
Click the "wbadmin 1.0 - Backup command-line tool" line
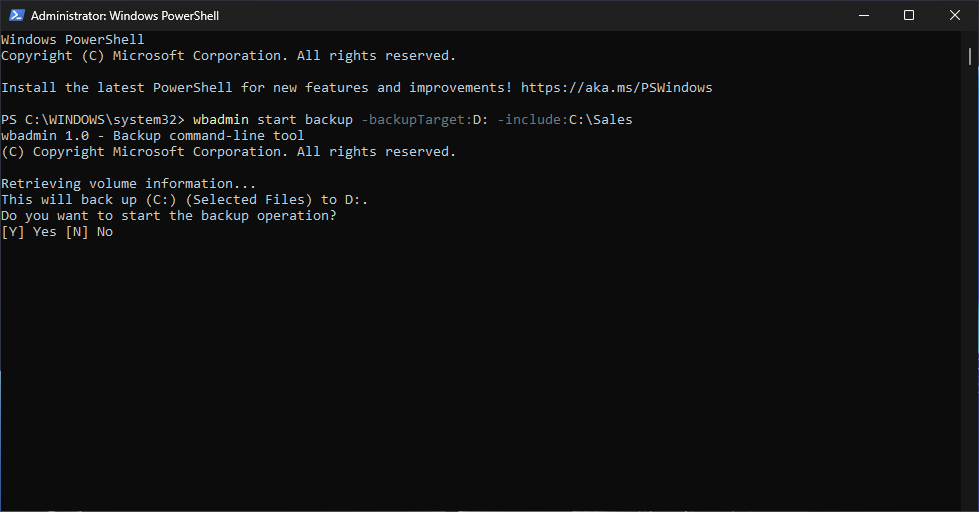coord(153,136)
